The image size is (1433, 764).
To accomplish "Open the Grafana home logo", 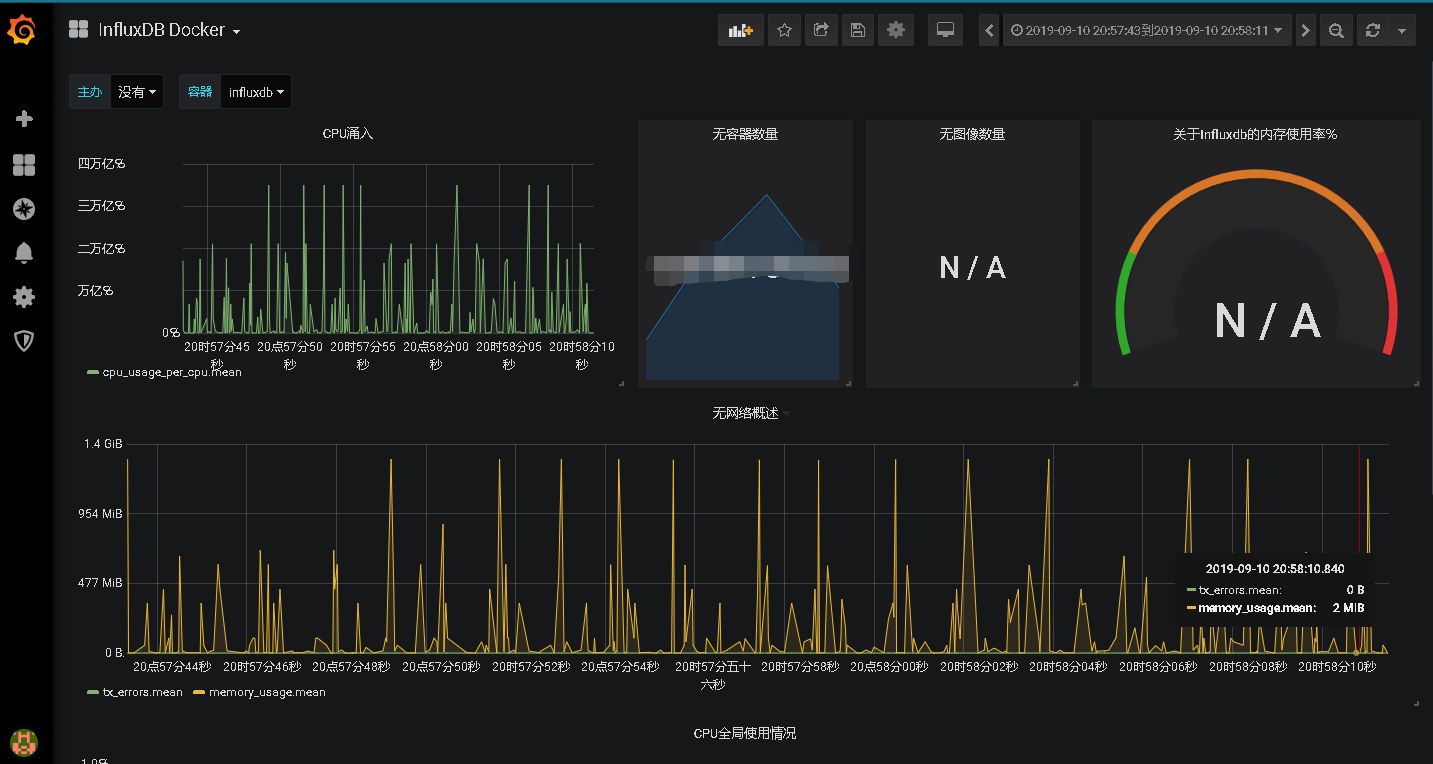I will point(22,31).
